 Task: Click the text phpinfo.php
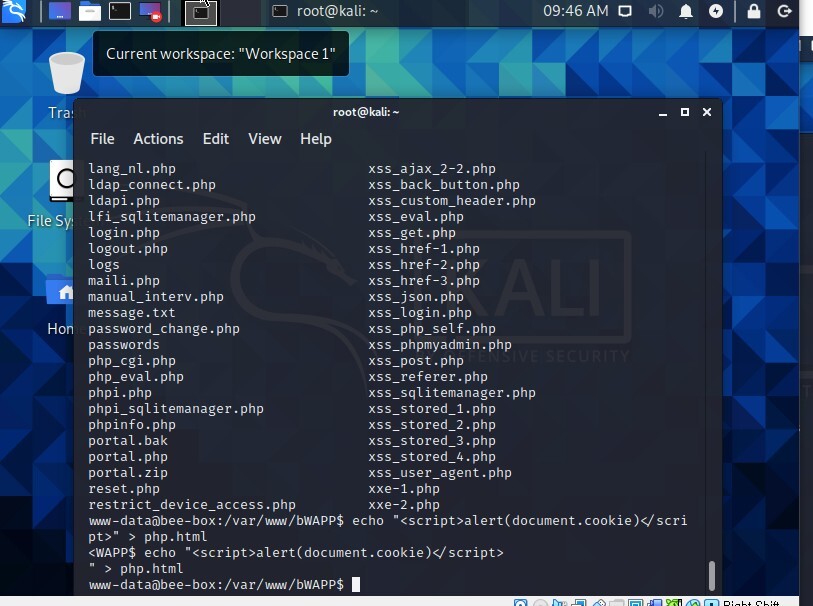(x=132, y=425)
